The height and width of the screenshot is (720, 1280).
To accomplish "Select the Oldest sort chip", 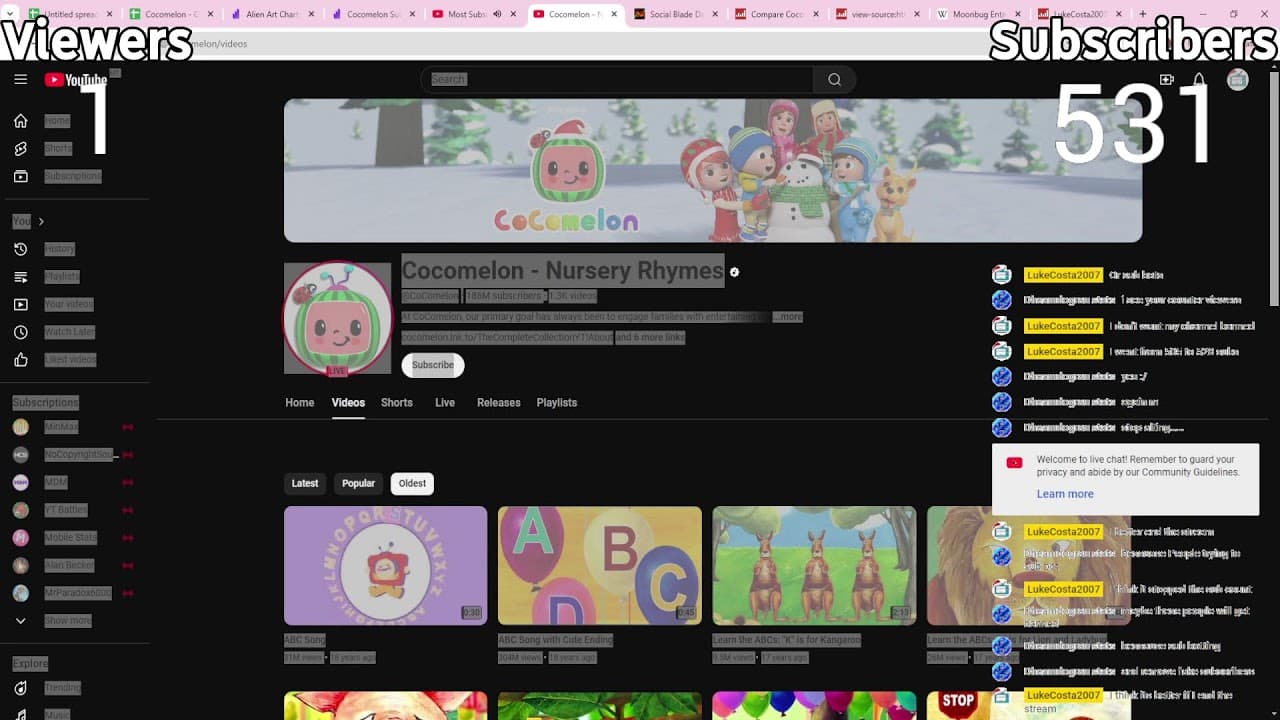I will 412,483.
